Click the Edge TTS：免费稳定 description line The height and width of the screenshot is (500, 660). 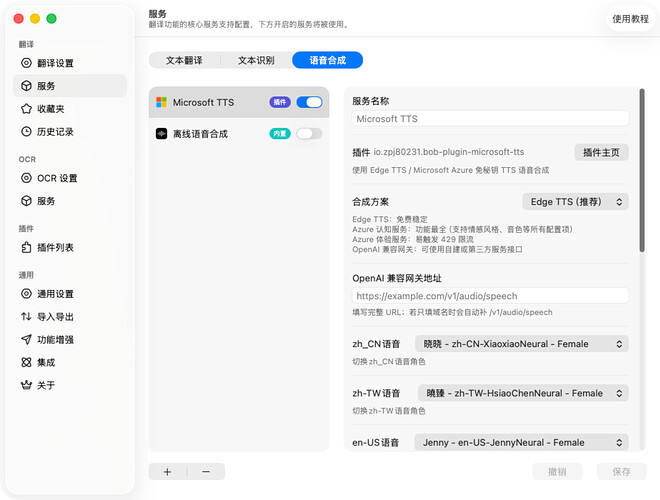(x=390, y=219)
